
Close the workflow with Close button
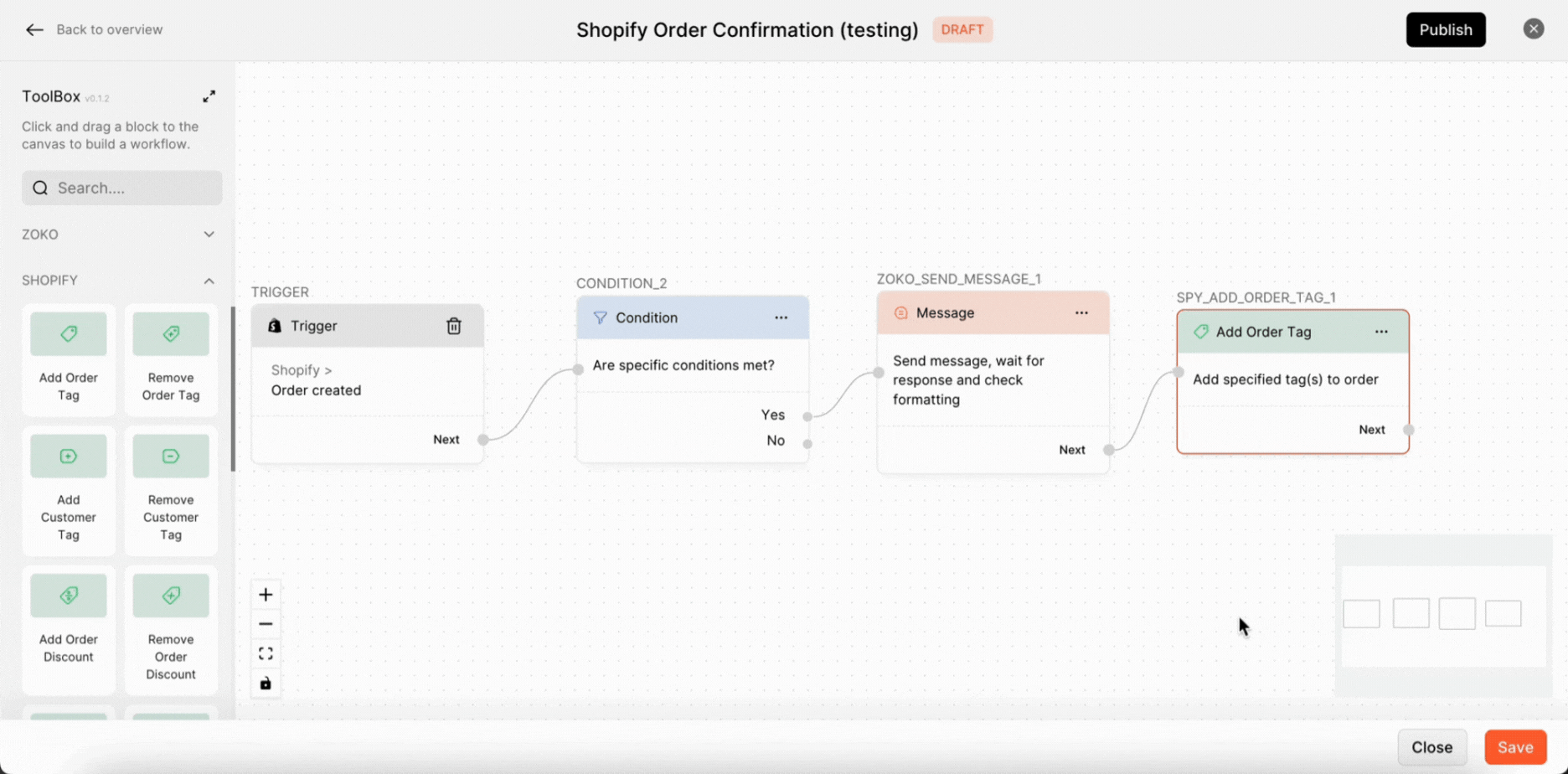click(1431, 747)
